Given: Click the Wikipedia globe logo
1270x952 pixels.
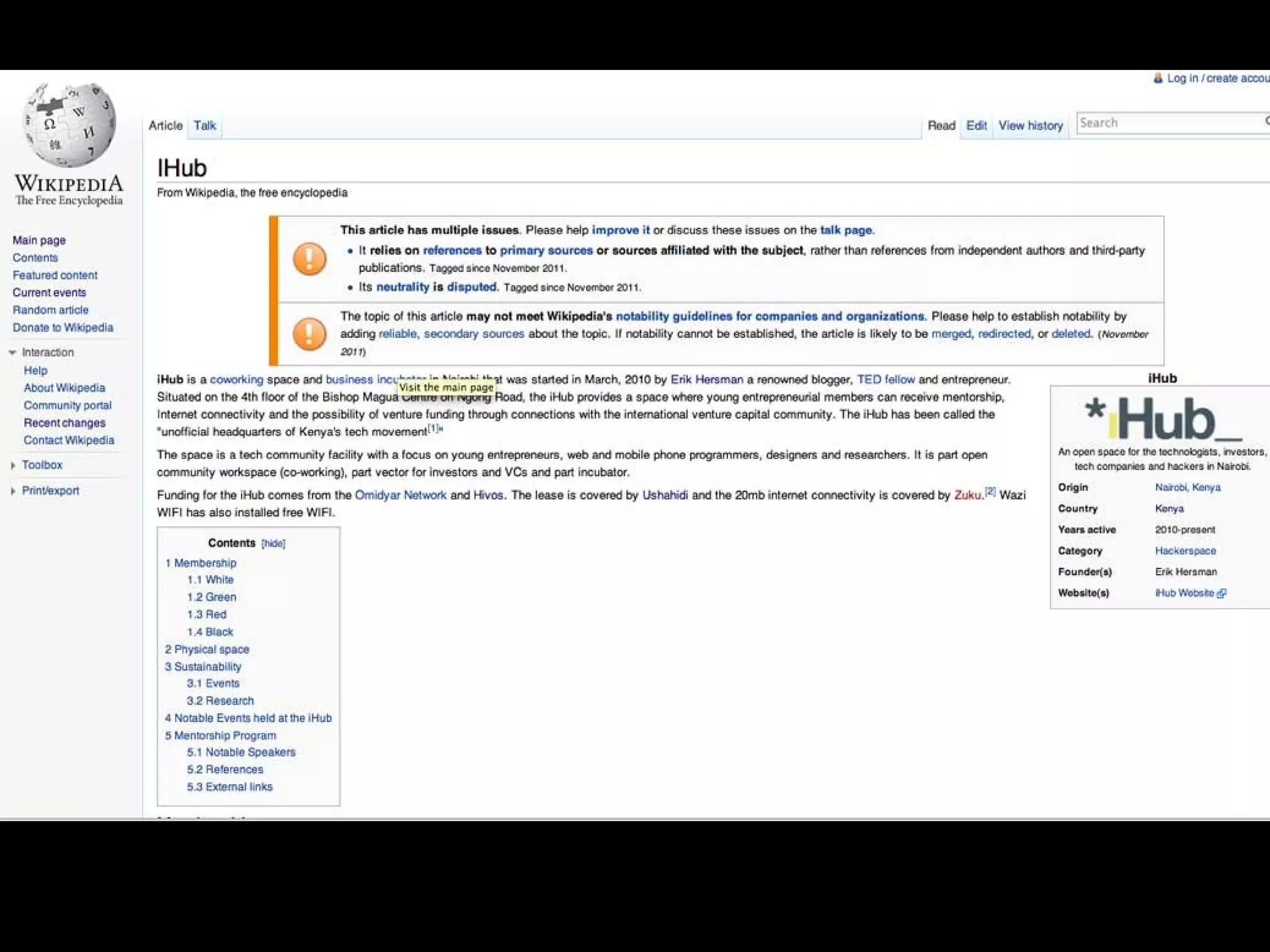Looking at the screenshot, I should [x=69, y=125].
